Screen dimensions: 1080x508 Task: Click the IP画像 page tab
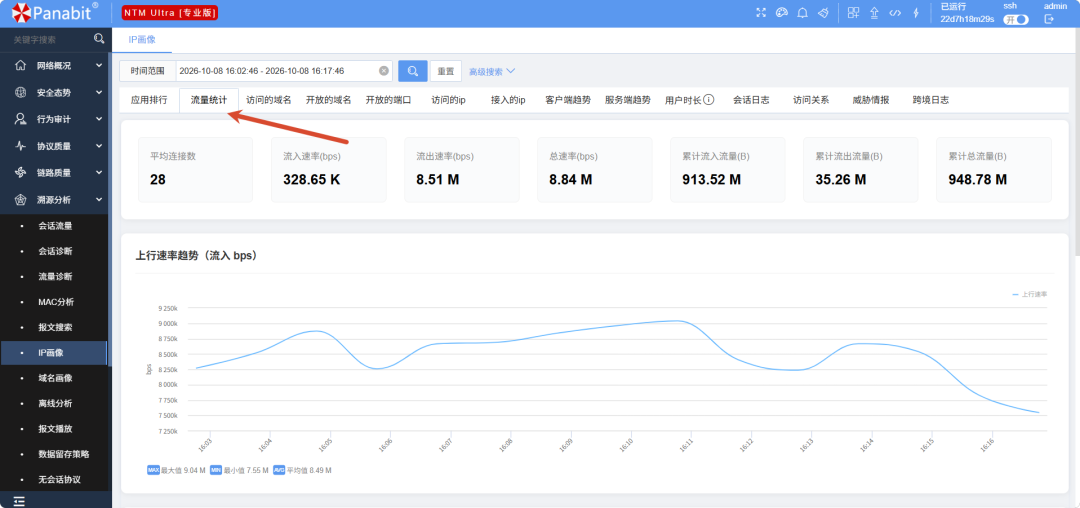(142, 40)
